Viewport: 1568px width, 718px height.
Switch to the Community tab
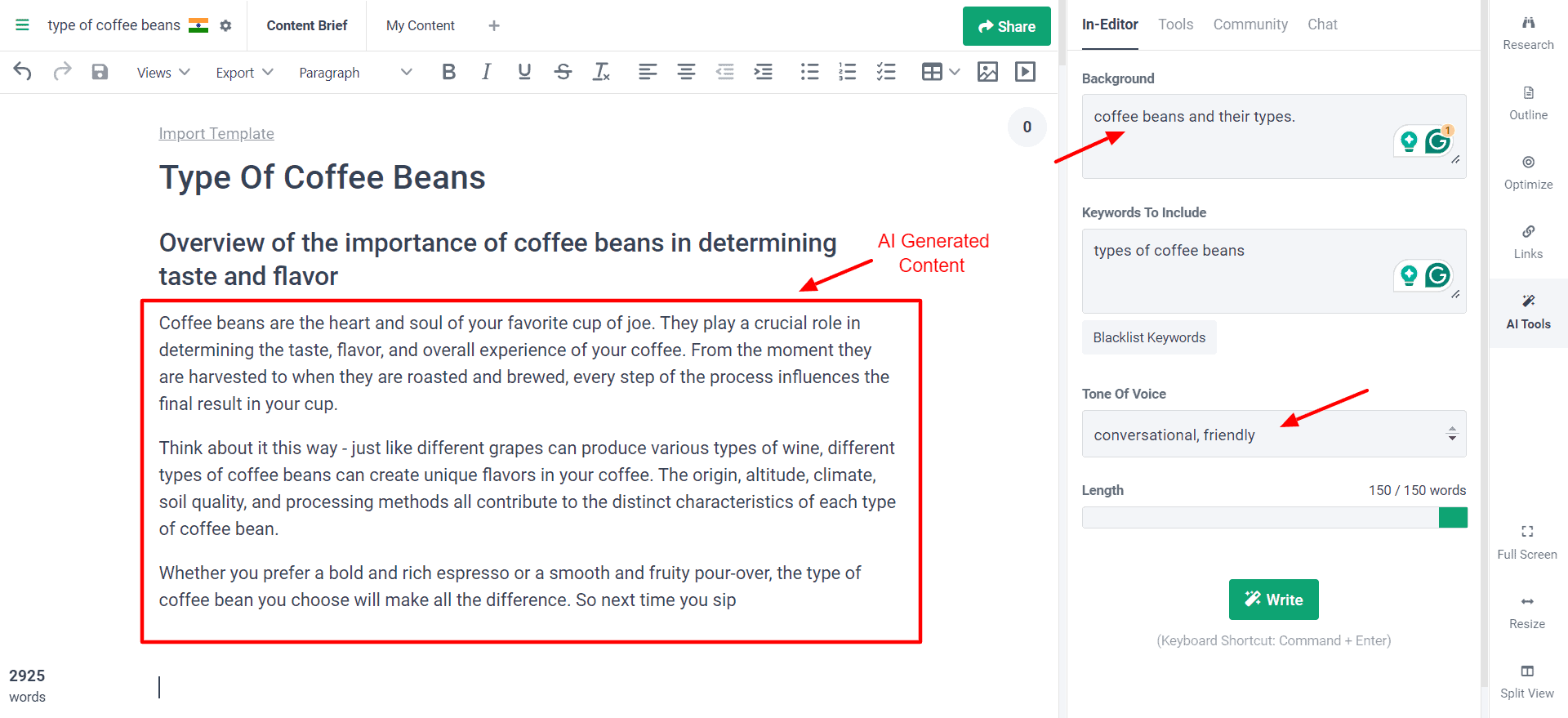(1249, 25)
